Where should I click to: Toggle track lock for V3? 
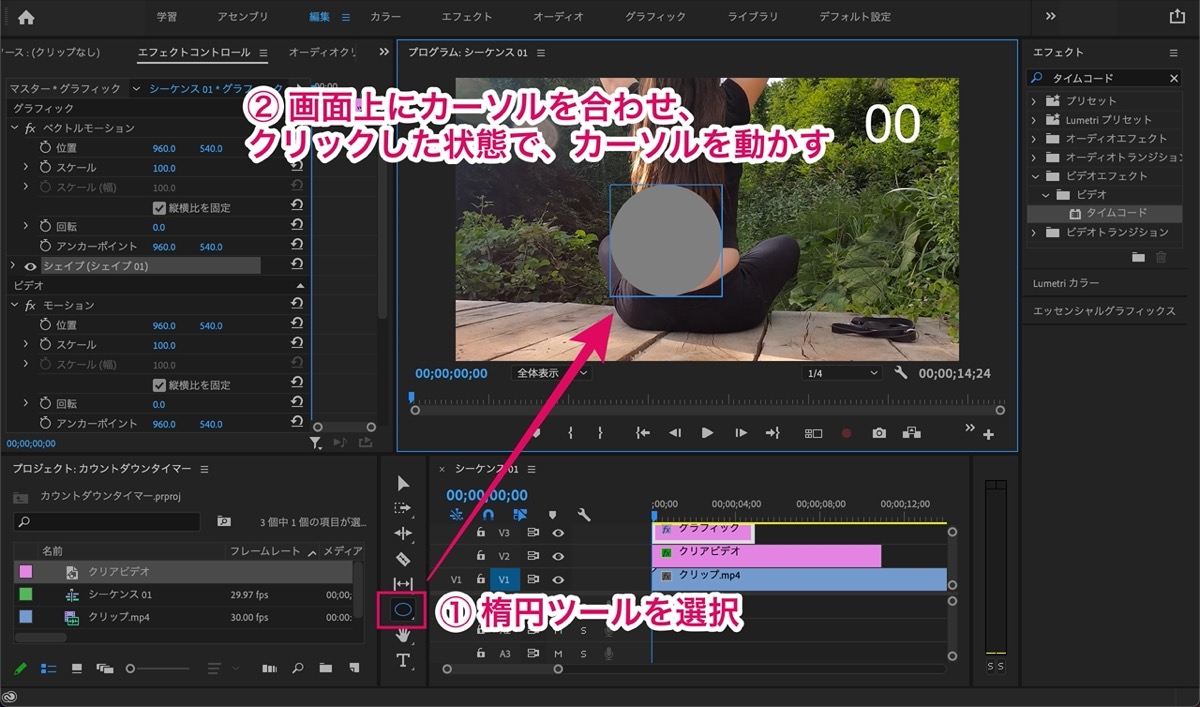click(480, 533)
